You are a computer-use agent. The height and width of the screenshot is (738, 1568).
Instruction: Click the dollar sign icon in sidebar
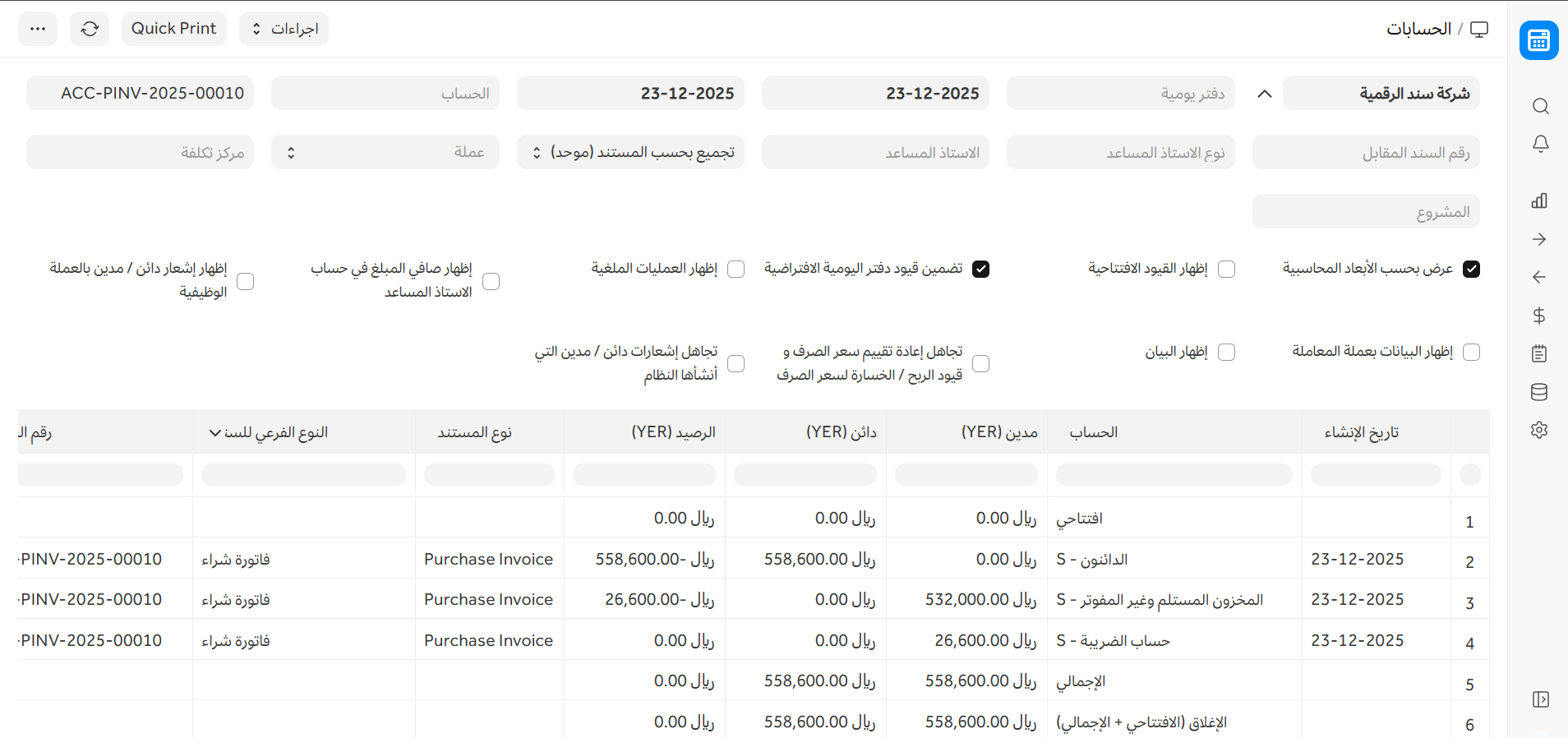click(x=1539, y=316)
